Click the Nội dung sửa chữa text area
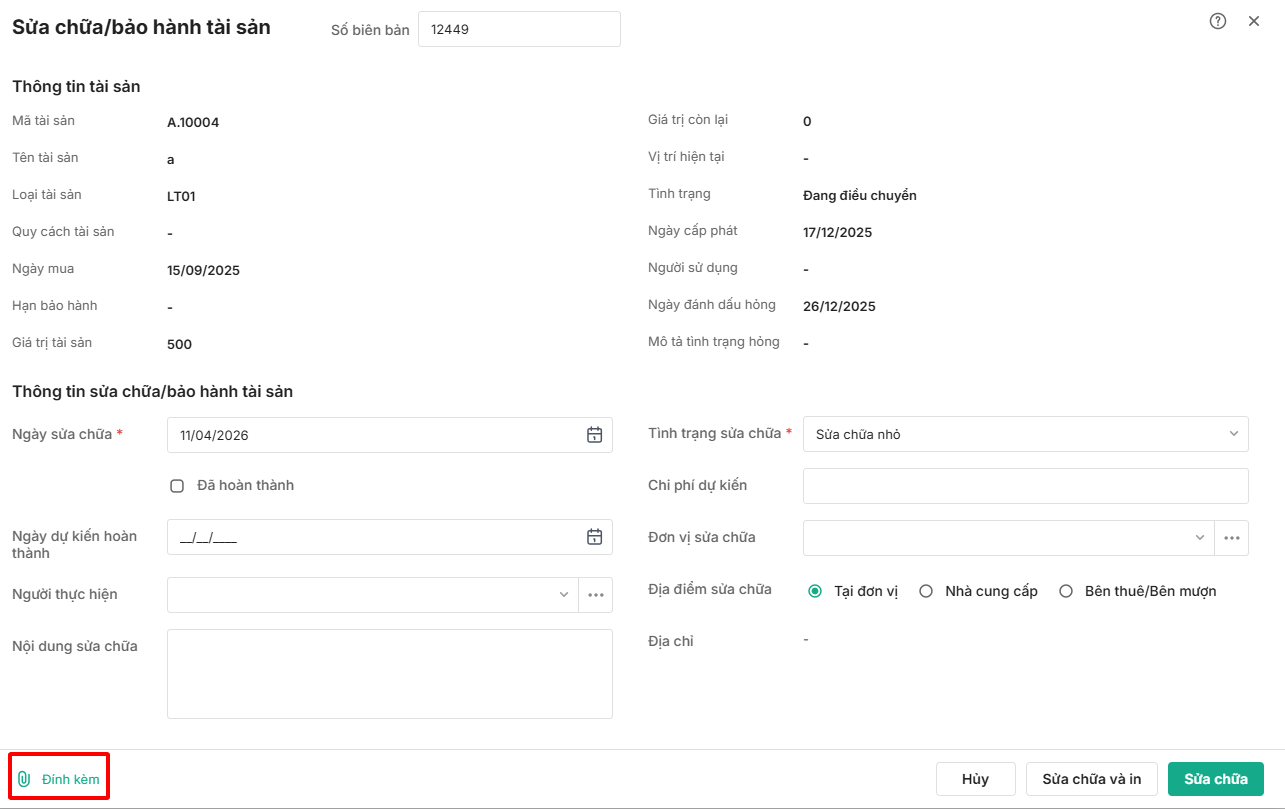This screenshot has height=809, width=1285. 389,673
